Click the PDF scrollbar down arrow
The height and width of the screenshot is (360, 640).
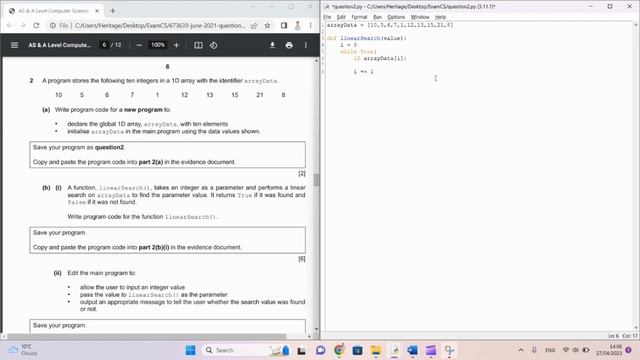click(316, 329)
